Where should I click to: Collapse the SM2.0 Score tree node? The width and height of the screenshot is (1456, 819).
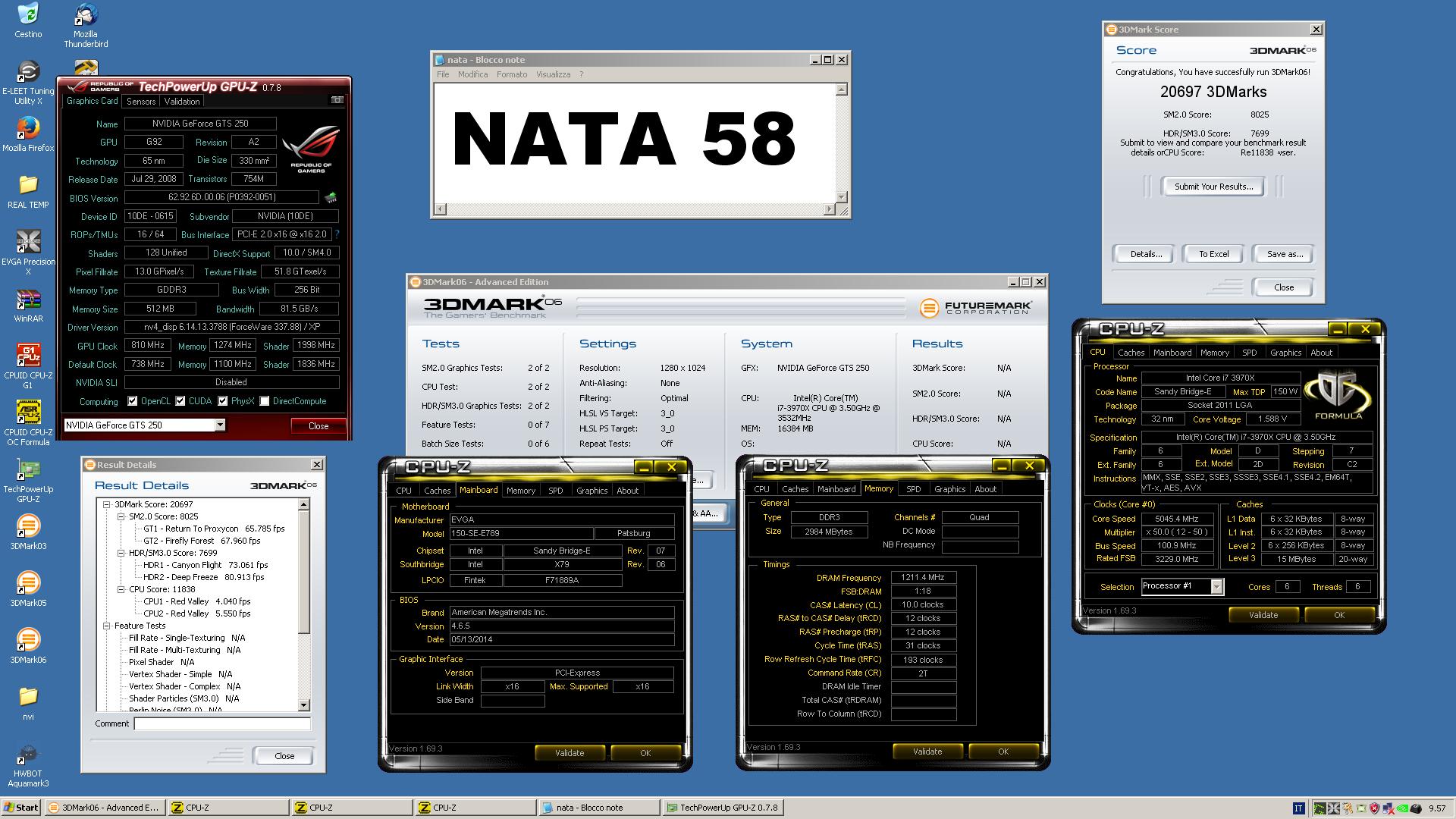tap(121, 516)
